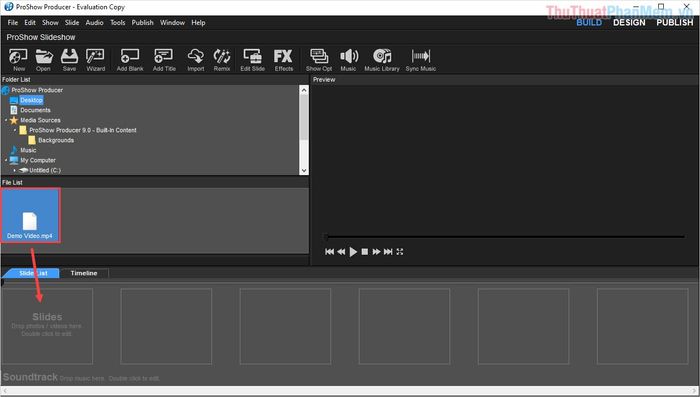Click the folder list scroll down arrow
700x397 pixels.
click(x=304, y=171)
